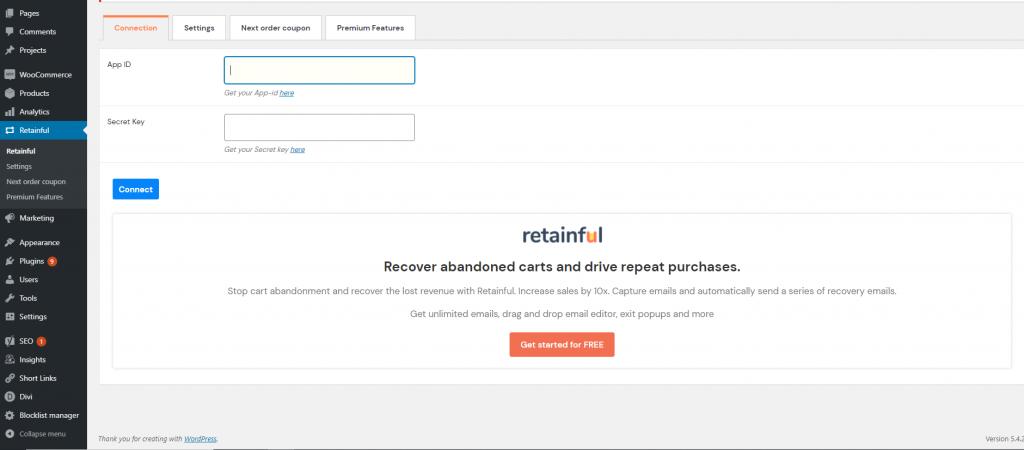Screen dimensions: 1024x450
Task: Follow the 'here' link for Secret key
Action: [x=298, y=150]
